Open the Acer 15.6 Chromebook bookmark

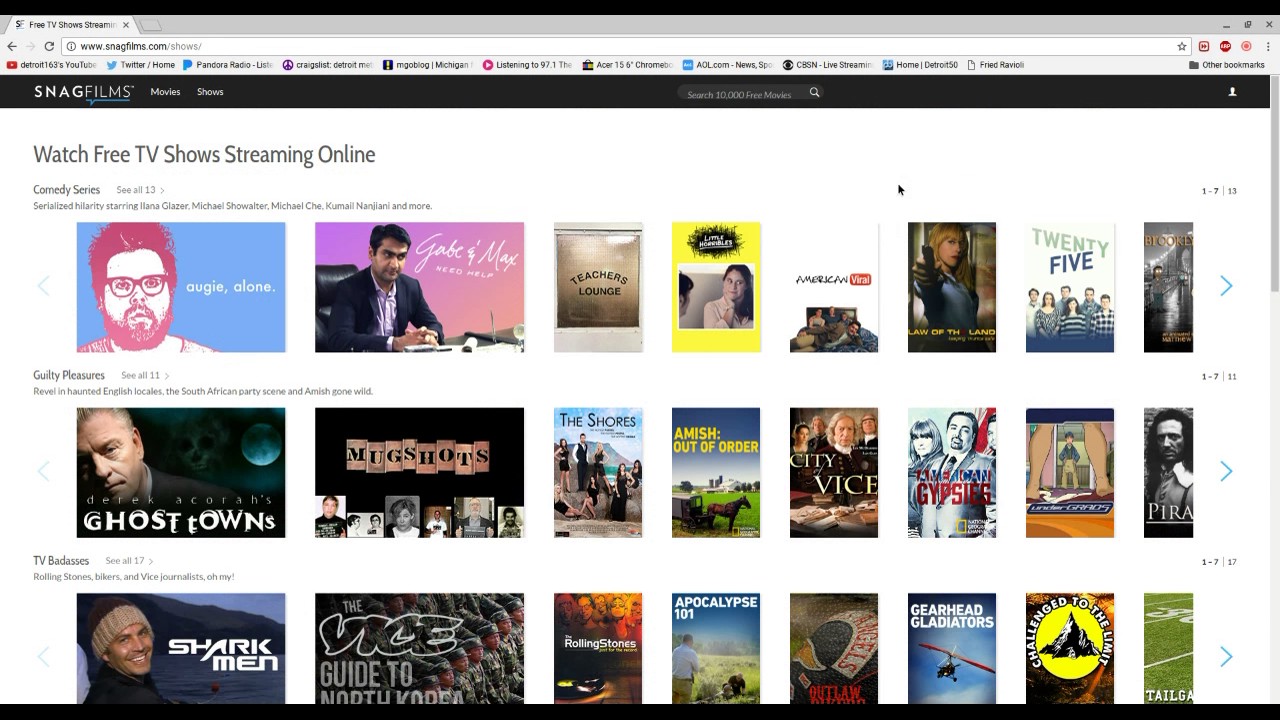tap(628, 65)
